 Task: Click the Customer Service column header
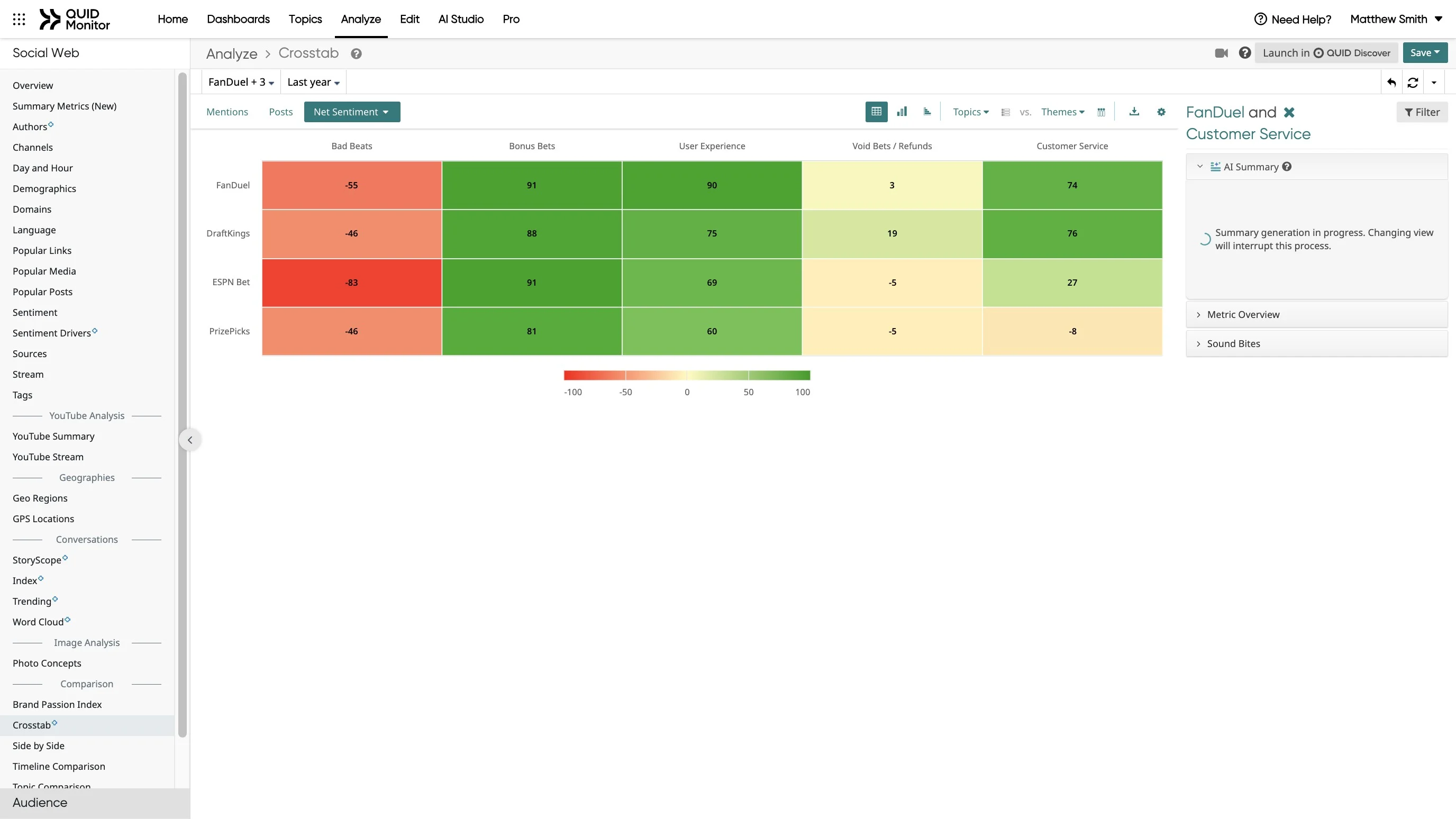(1072, 146)
